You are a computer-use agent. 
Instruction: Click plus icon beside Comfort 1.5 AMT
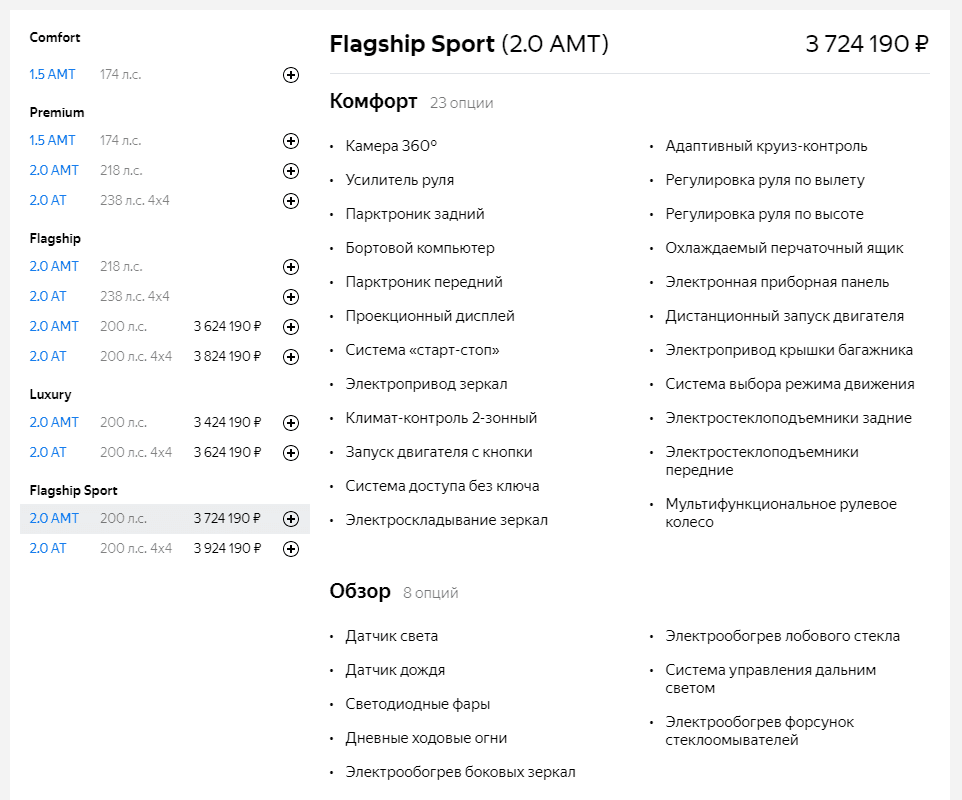[291, 75]
